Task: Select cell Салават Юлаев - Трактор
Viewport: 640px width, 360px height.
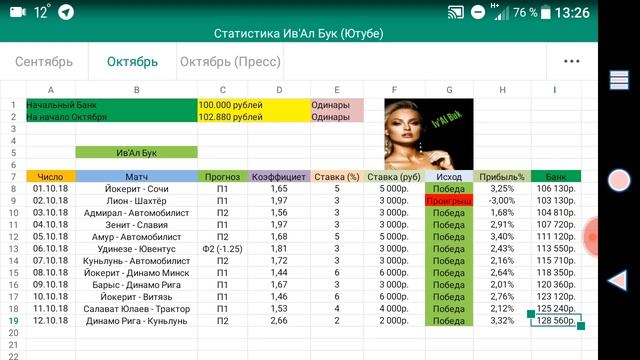Action: pos(136,309)
